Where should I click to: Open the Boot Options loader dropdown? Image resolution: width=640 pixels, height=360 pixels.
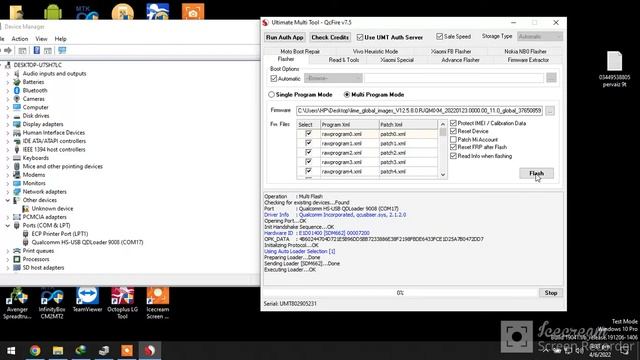333,78
